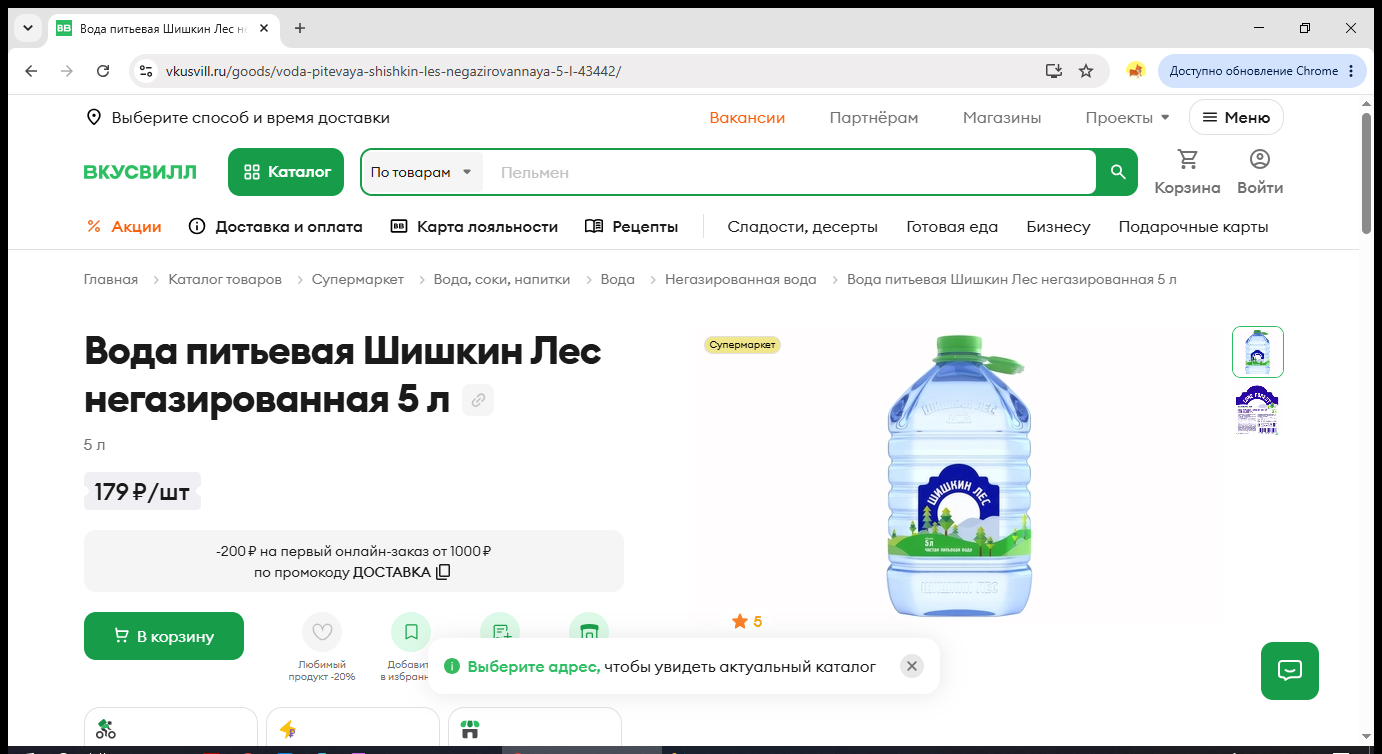The height and width of the screenshot is (754, 1382).
Task: Run search with the magnifier button
Action: pos(1118,172)
